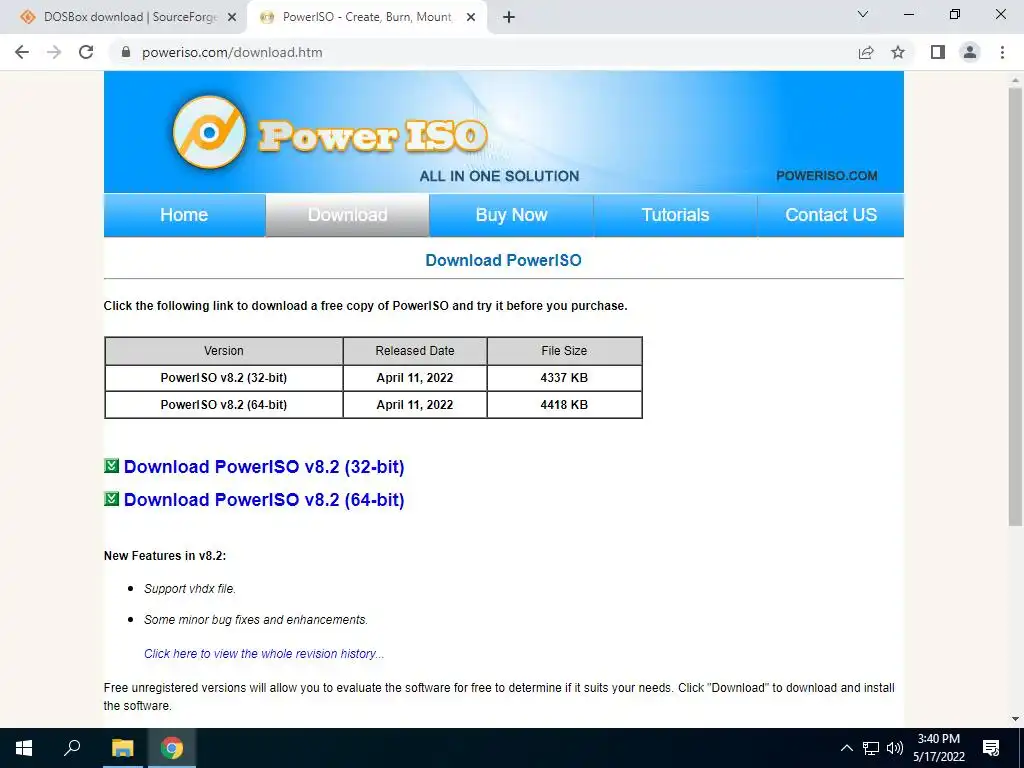Viewport: 1024px width, 768px height.
Task: Click the browser forward arrow
Action: pyautogui.click(x=54, y=52)
